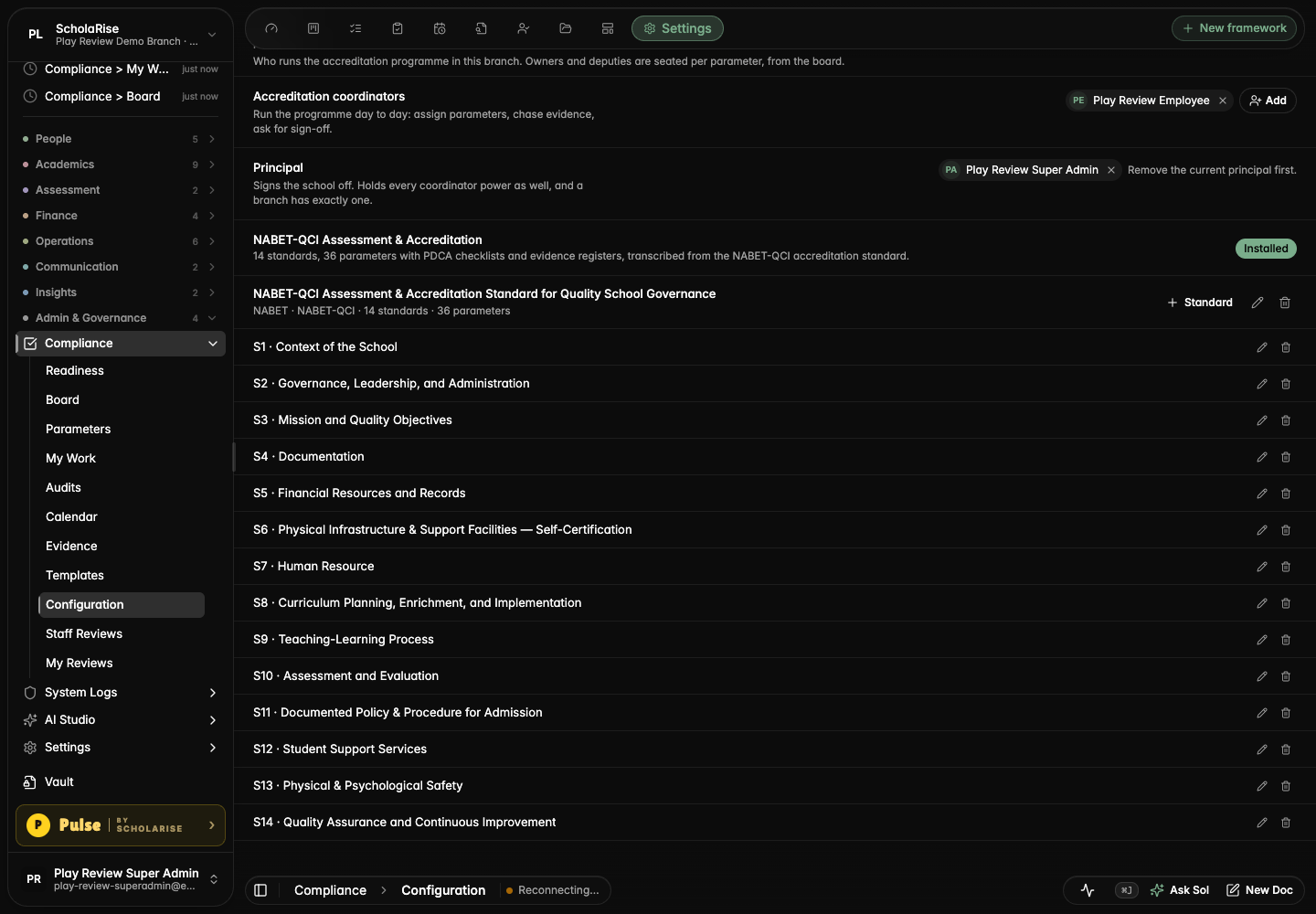Remove Play Review Employee from coordinators

[x=1223, y=101]
